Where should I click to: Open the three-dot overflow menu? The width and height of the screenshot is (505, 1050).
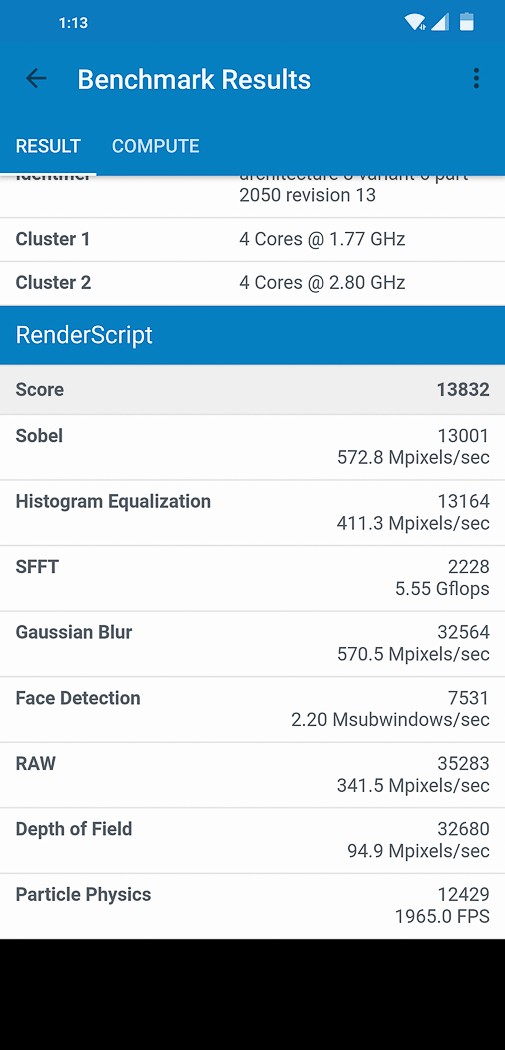[476, 78]
